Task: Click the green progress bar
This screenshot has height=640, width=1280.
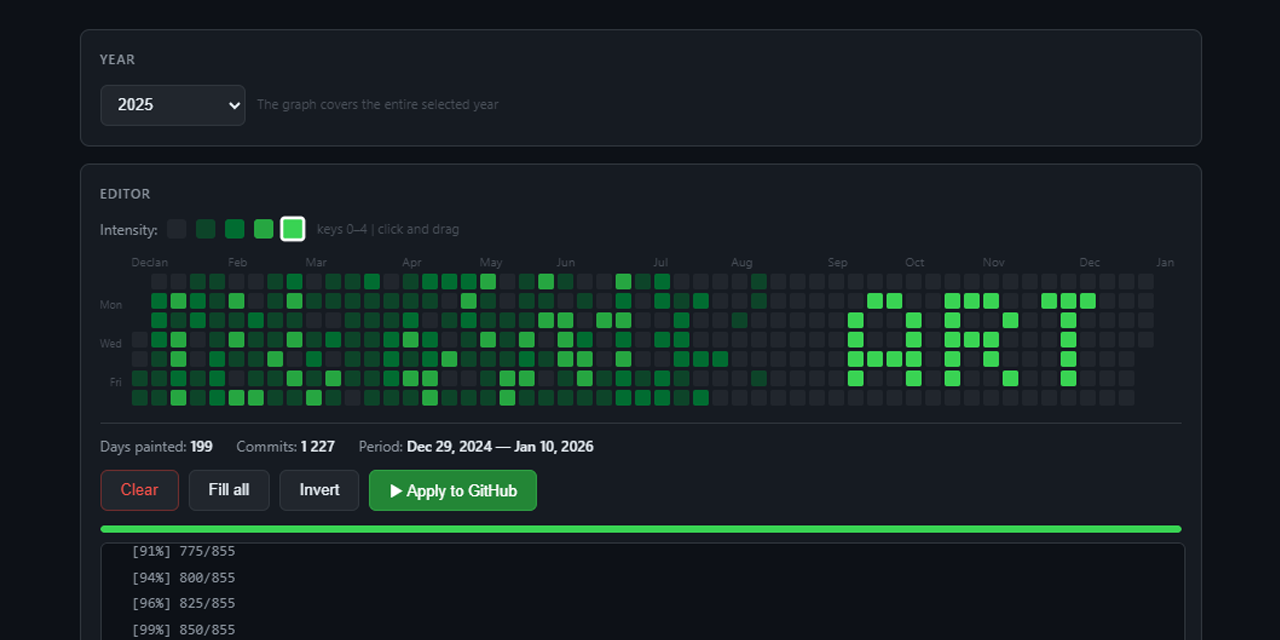Action: pyautogui.click(x=641, y=529)
